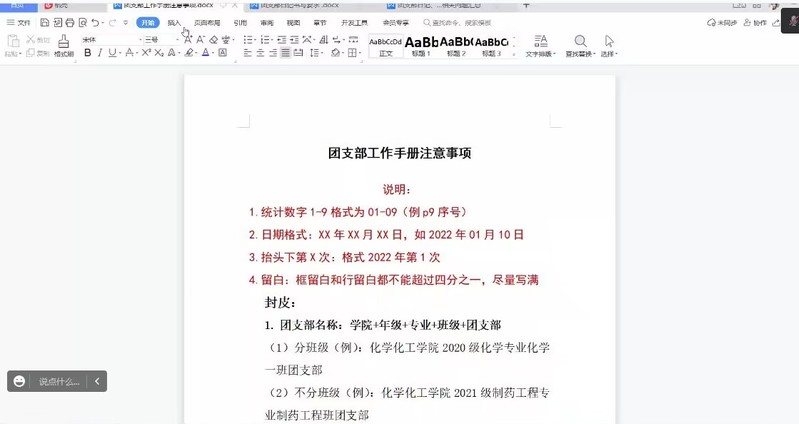This screenshot has height=424, width=799.
Task: Click the Select (选择) cursor tool
Action: pos(609,43)
